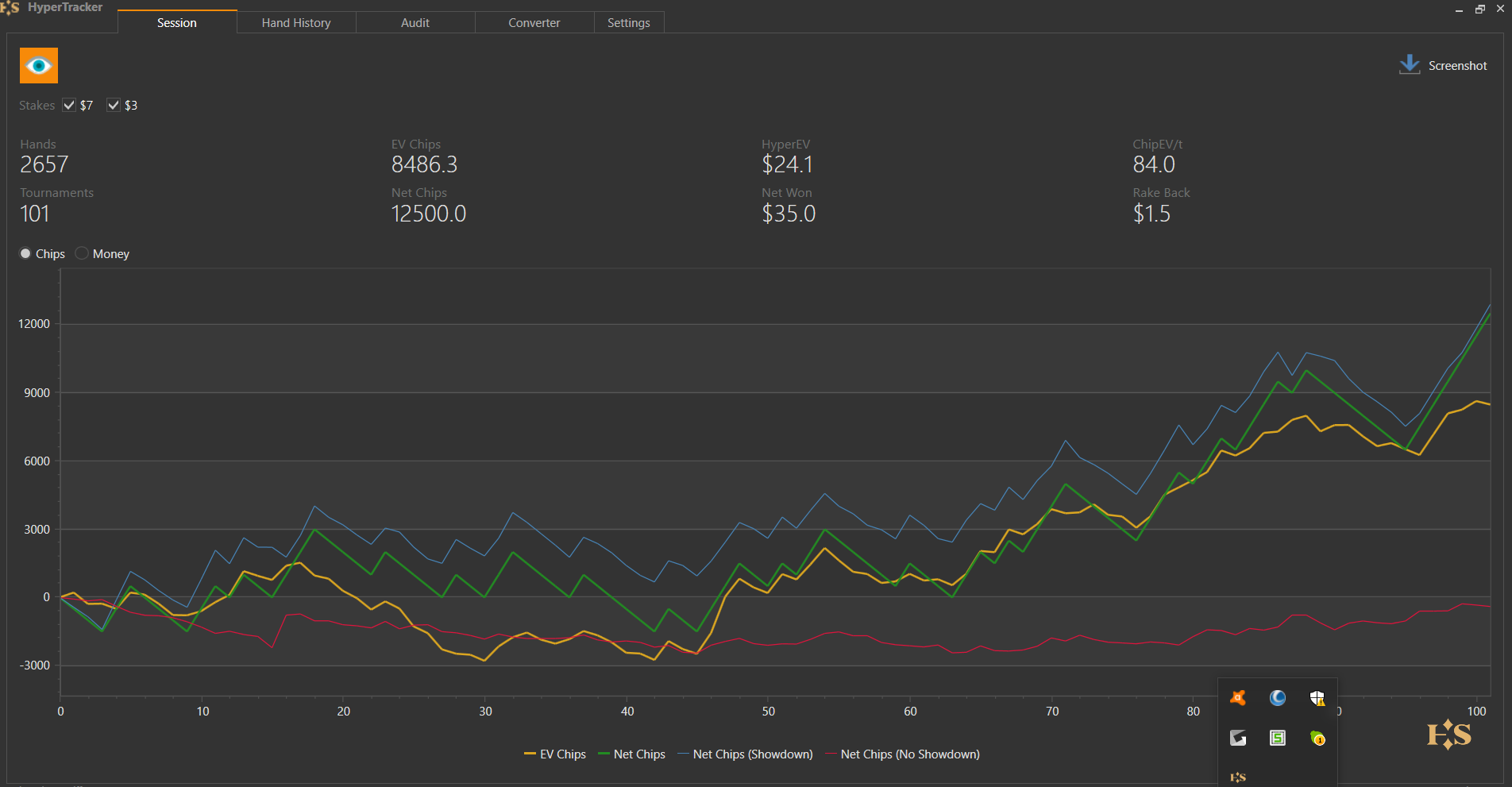Click the ChipEV/t value 84.0

[x=1154, y=164]
